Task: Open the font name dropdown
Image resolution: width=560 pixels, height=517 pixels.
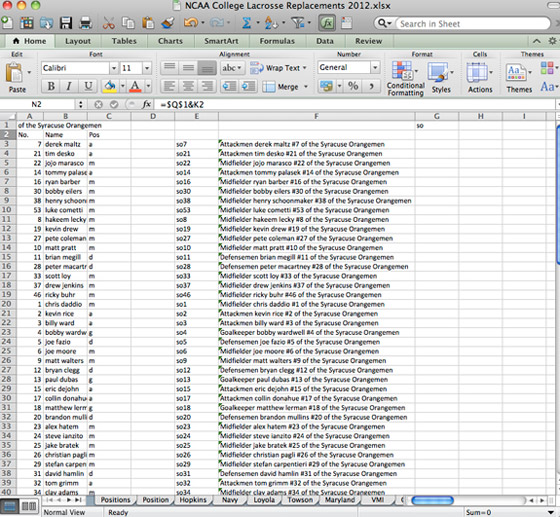Action: point(114,68)
